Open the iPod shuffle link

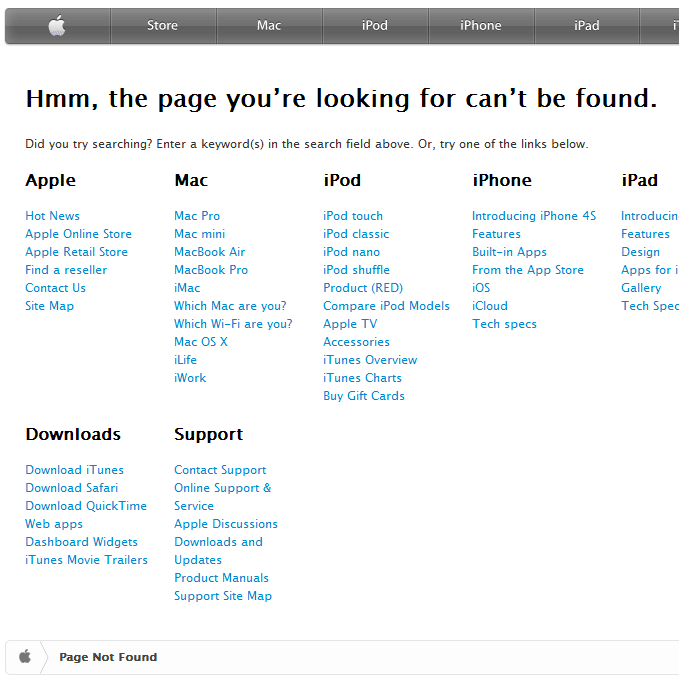[x=356, y=270]
